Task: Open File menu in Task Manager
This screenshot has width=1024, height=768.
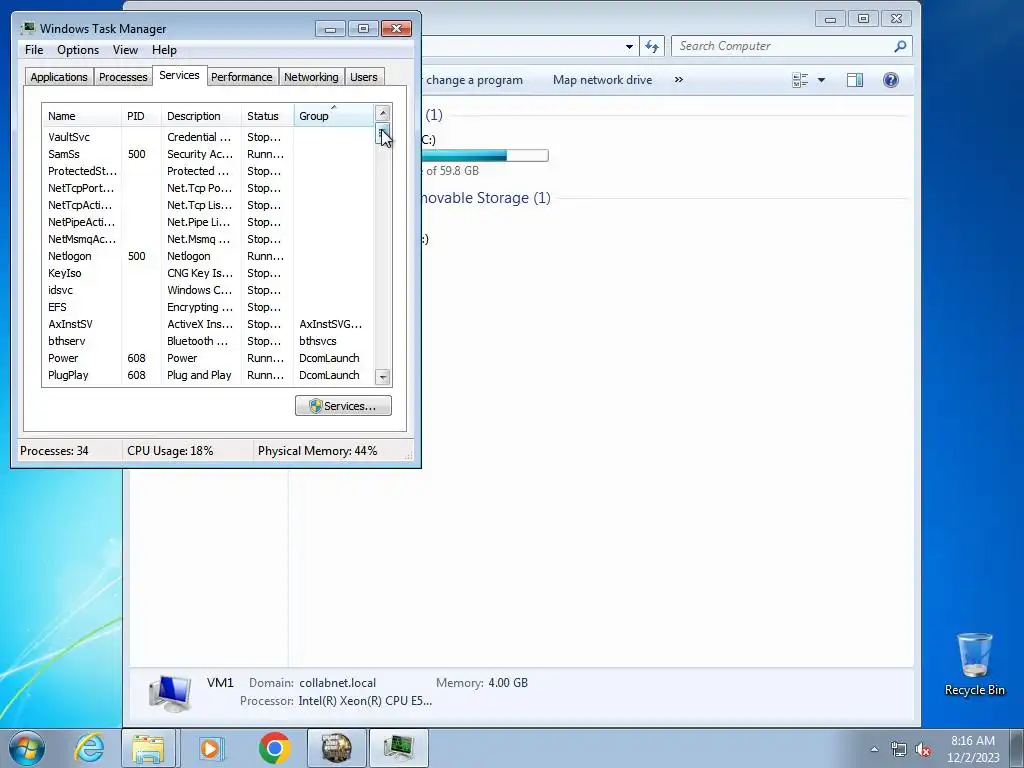Action: (34, 50)
